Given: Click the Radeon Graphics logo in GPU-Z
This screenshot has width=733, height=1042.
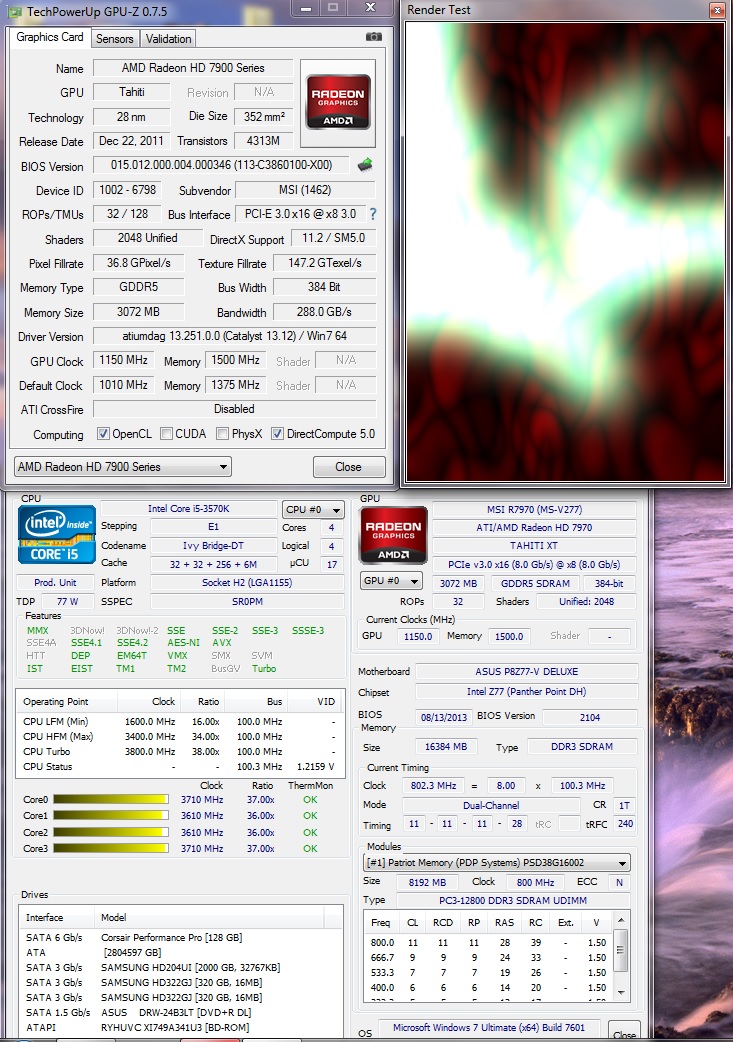Looking at the screenshot, I should click(x=338, y=102).
